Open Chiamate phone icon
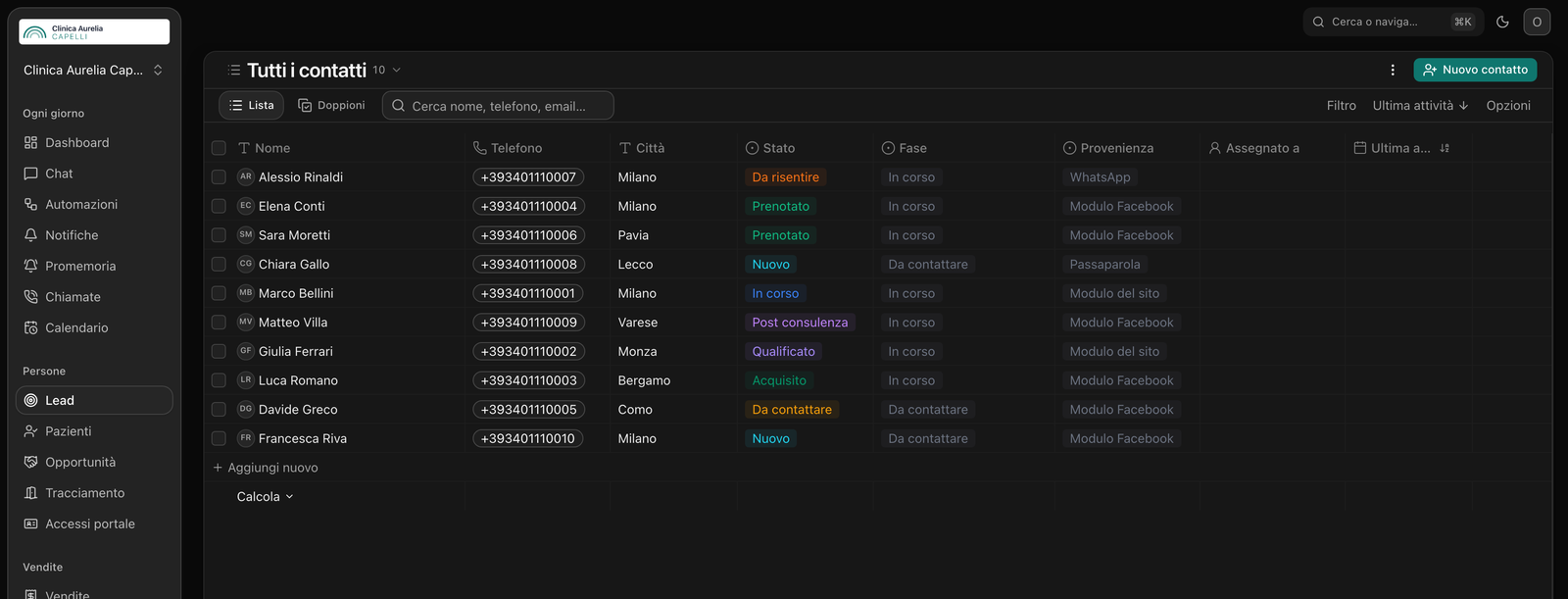The height and width of the screenshot is (599, 1568). (30, 297)
